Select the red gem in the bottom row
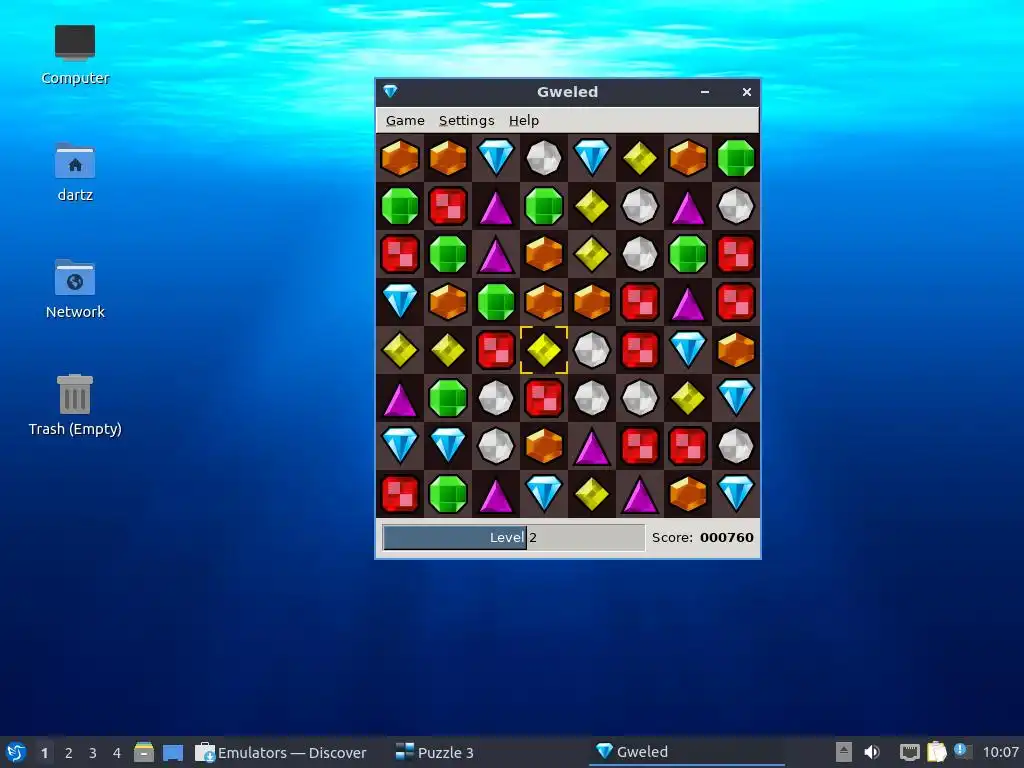Image resolution: width=1024 pixels, height=768 pixels. pos(400,494)
